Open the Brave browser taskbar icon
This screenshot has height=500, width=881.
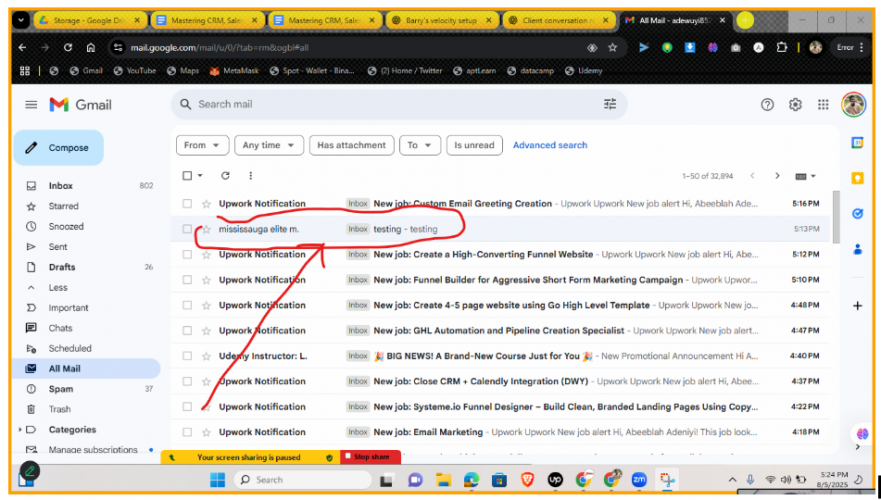click(x=527, y=480)
